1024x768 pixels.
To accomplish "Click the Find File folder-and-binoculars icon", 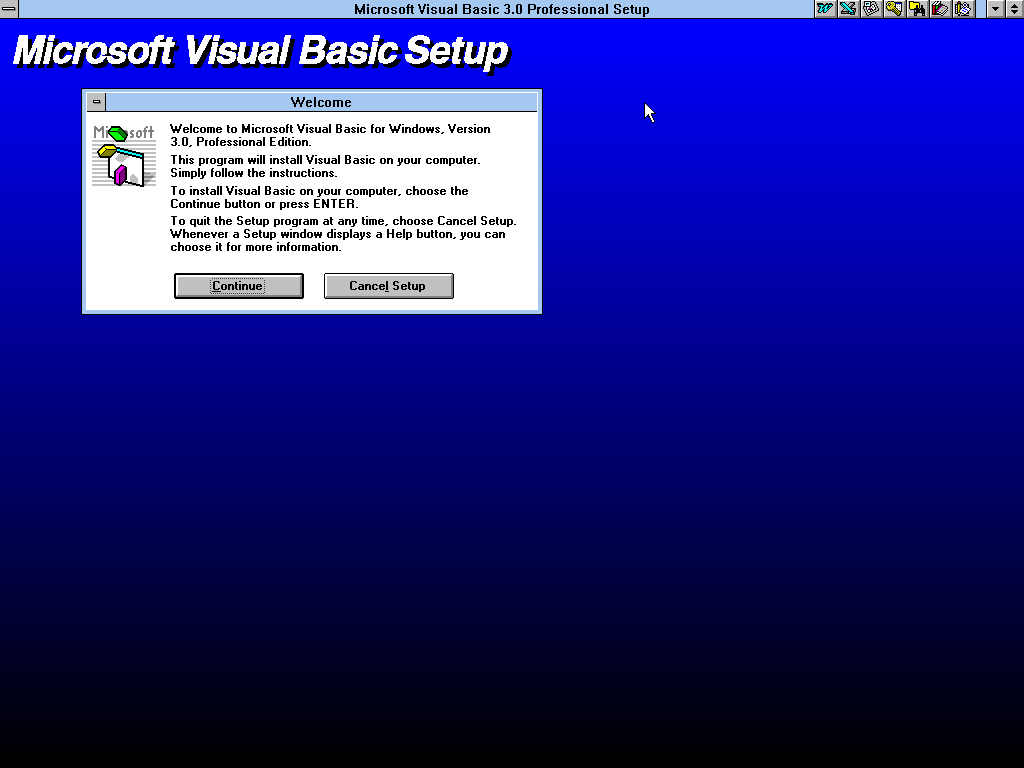I will (917, 9).
